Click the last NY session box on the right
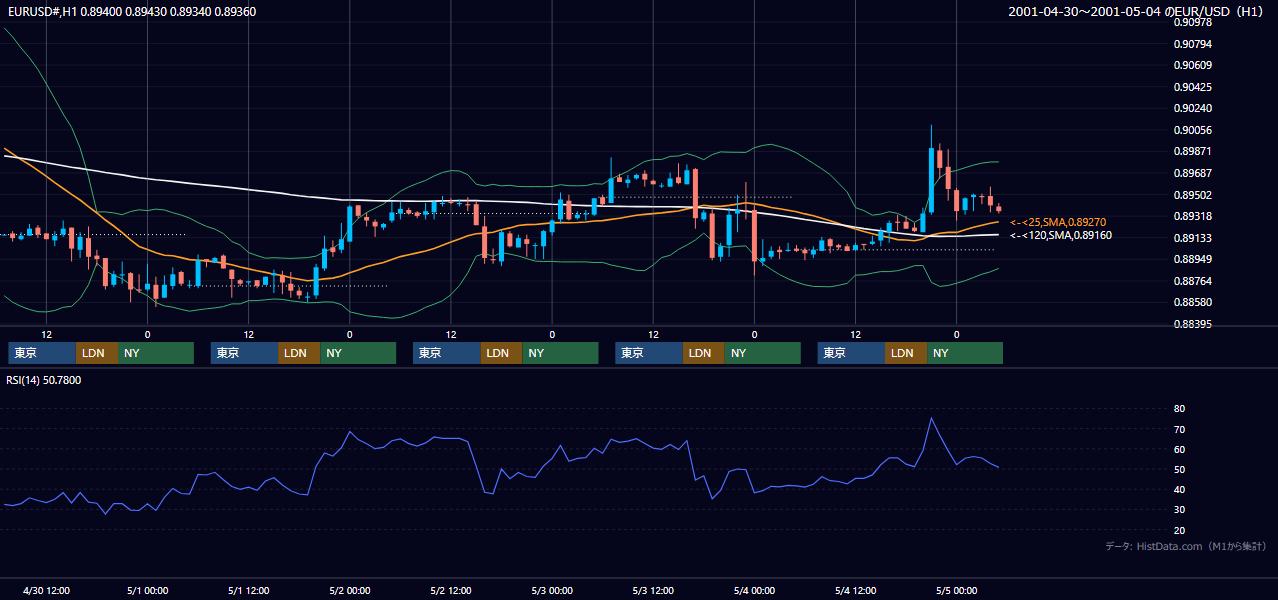1278x600 pixels. [965, 353]
